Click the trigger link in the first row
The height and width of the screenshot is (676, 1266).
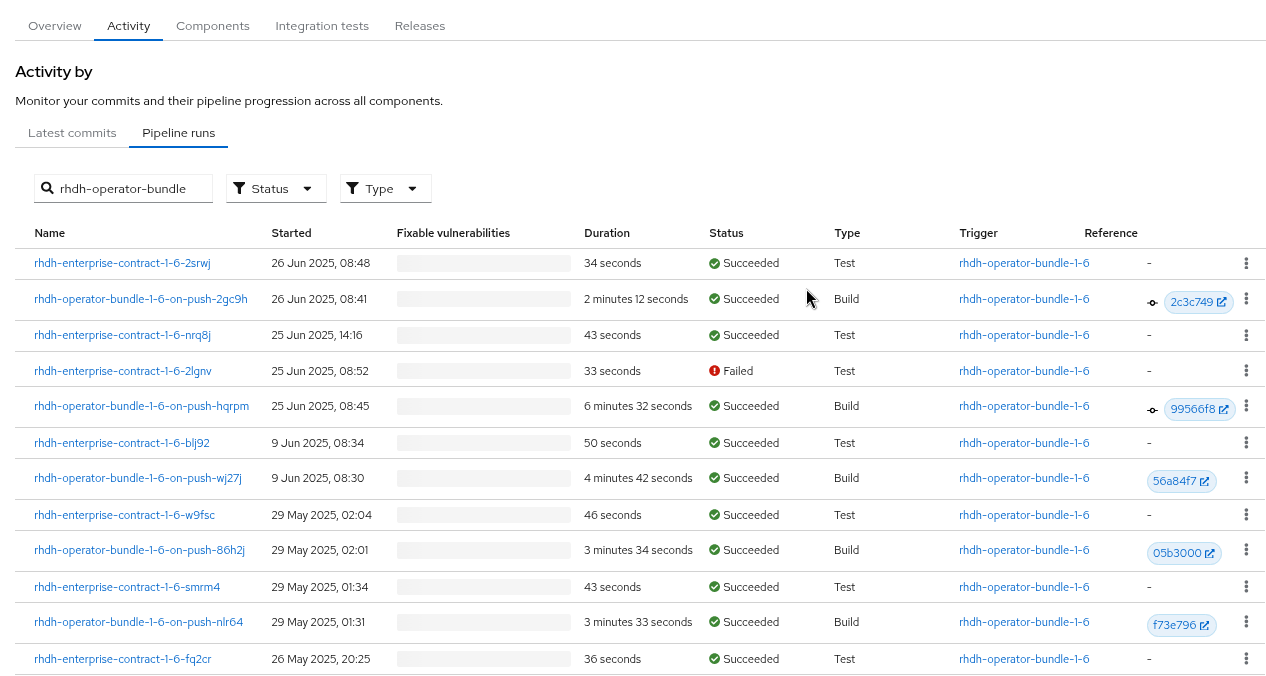1023,263
